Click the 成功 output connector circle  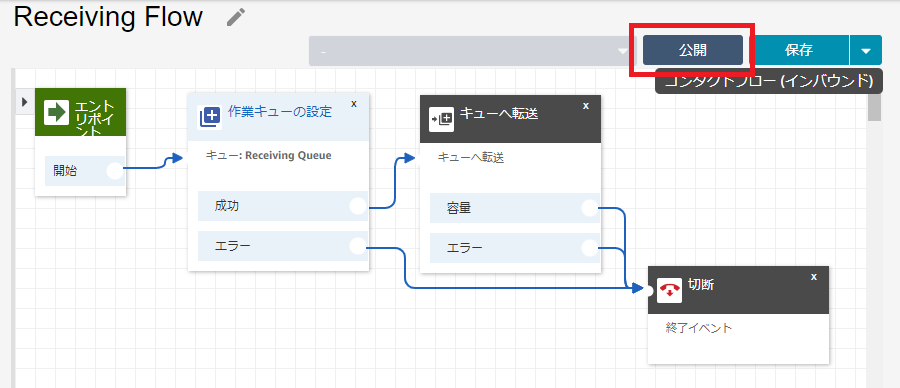coord(358,206)
